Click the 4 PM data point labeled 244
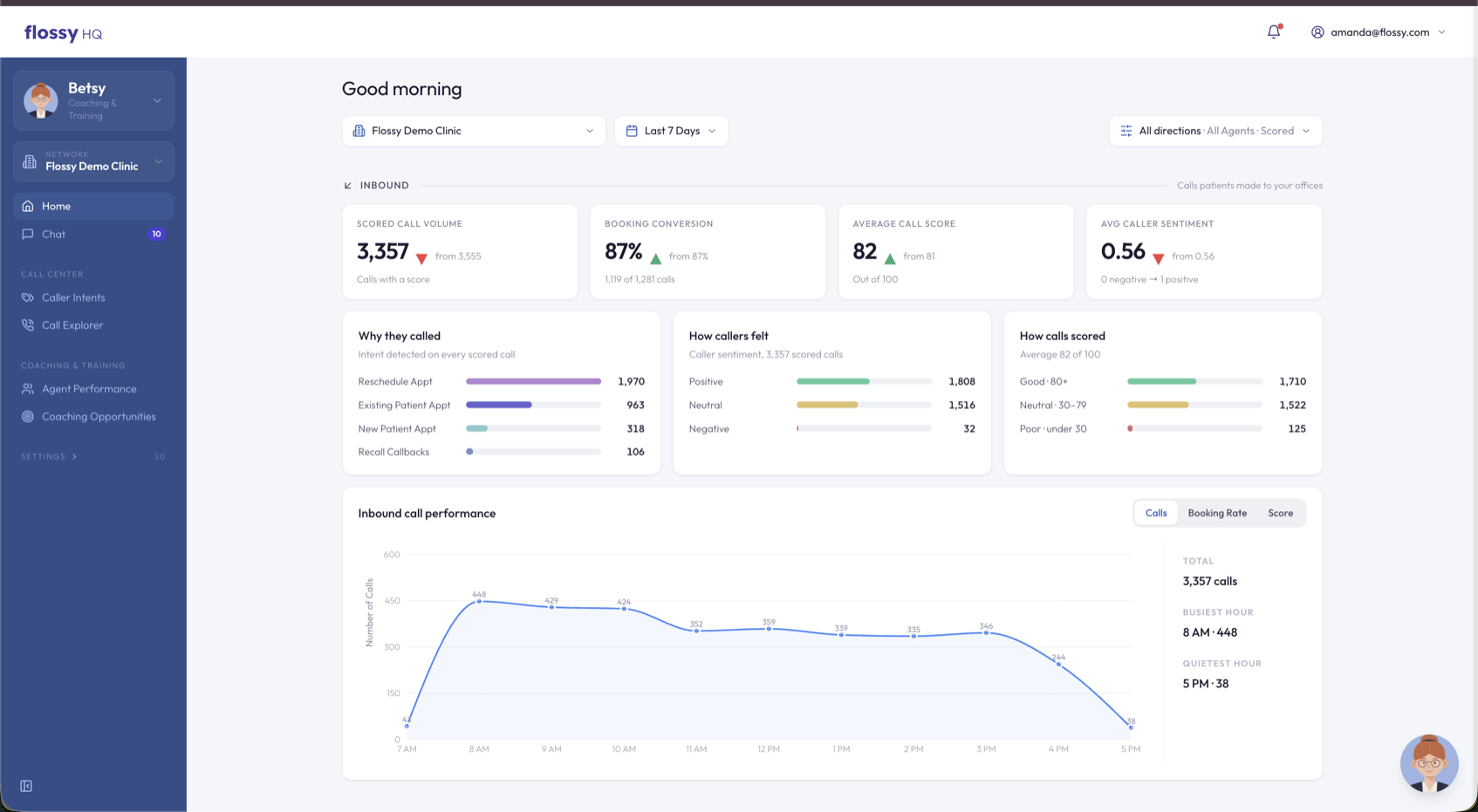 click(x=1058, y=665)
